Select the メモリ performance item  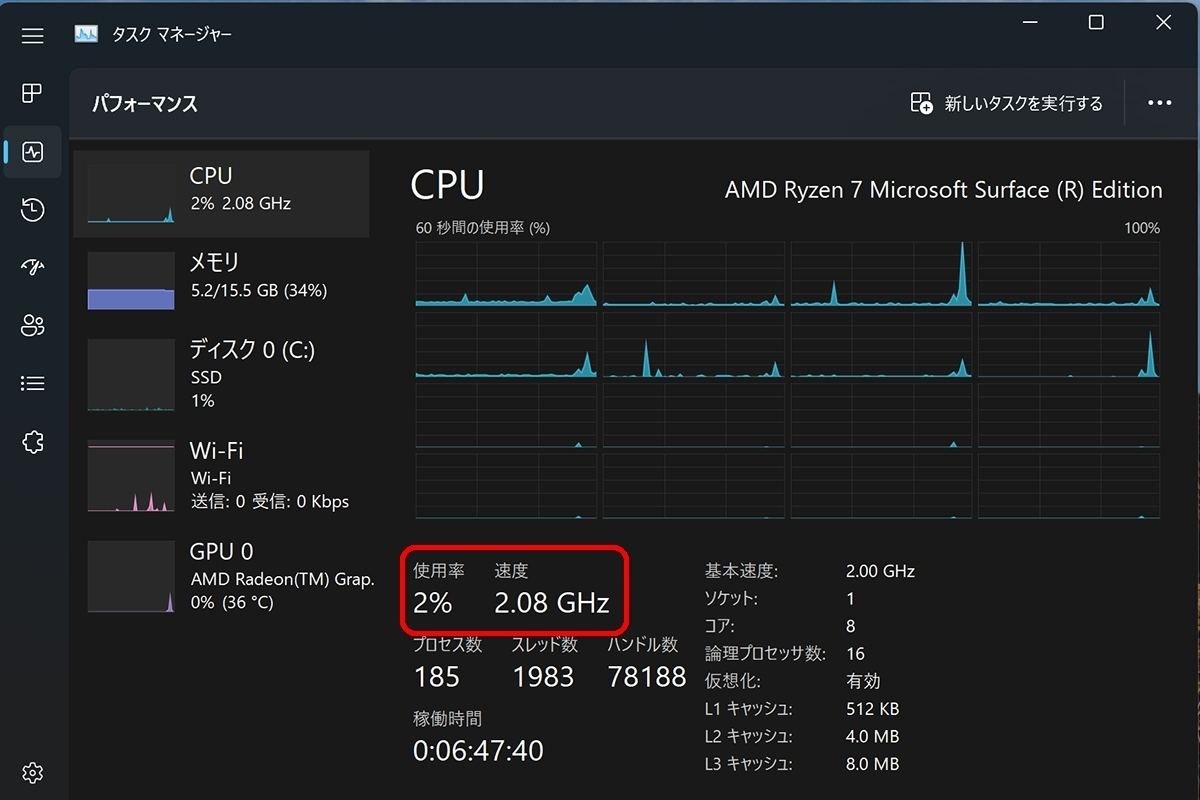222,280
